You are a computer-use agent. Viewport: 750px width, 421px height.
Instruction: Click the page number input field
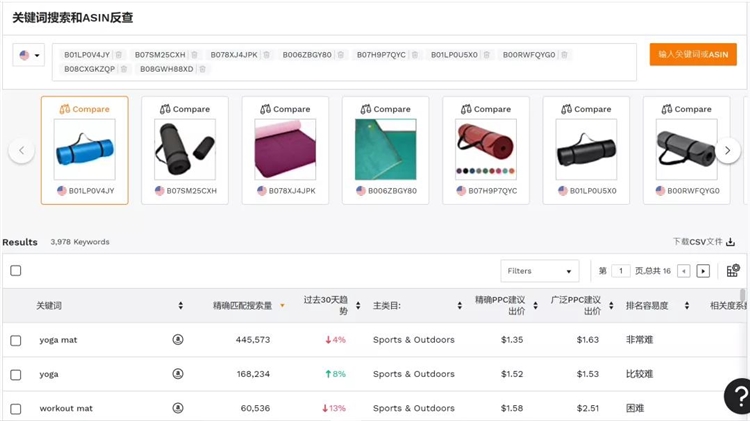tap(622, 271)
